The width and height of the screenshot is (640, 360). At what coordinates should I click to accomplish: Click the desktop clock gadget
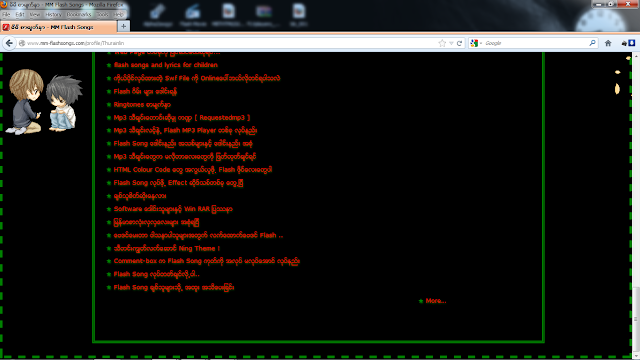600,20
